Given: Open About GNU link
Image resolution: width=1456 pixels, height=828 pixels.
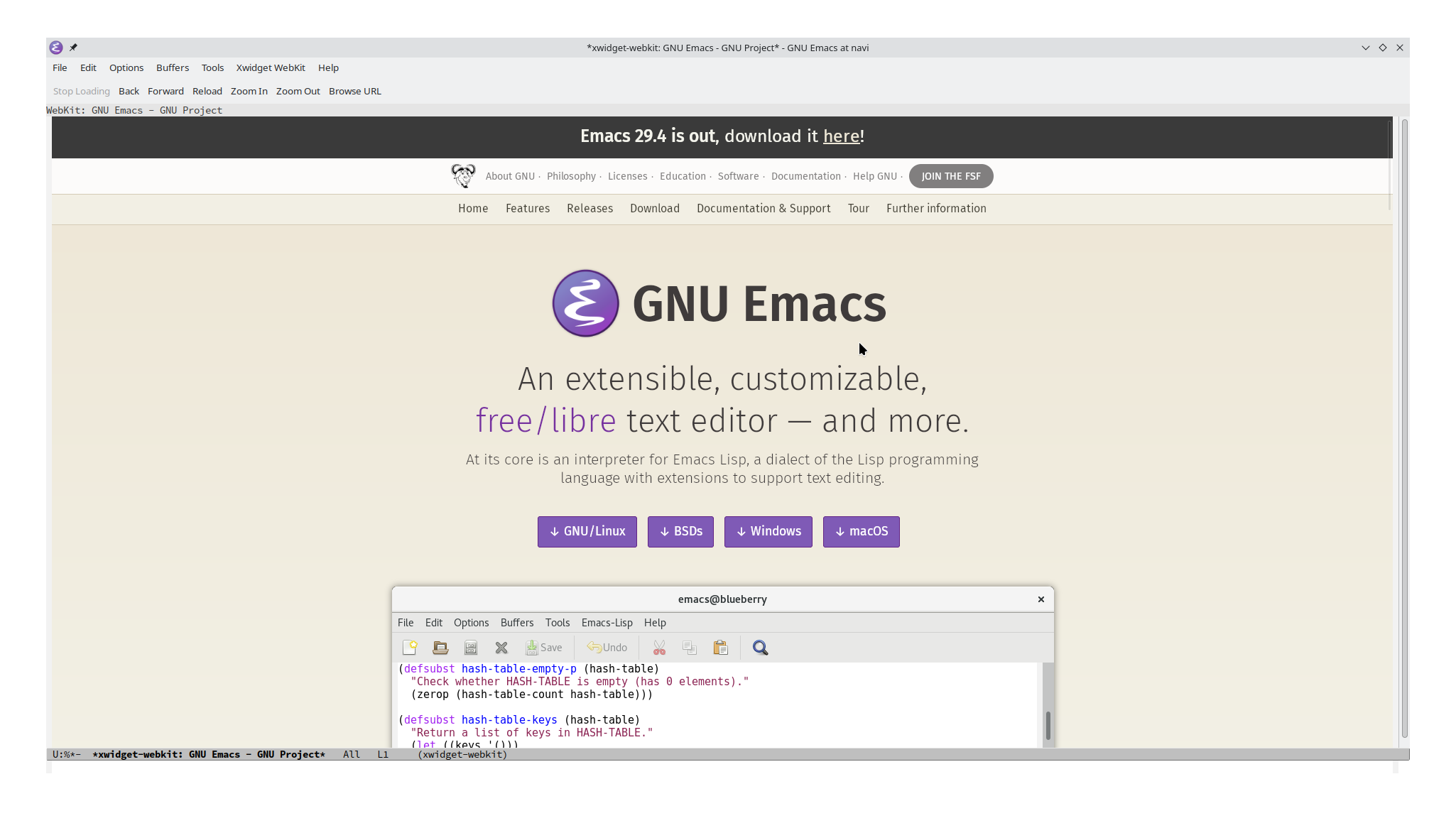Looking at the screenshot, I should tap(510, 176).
